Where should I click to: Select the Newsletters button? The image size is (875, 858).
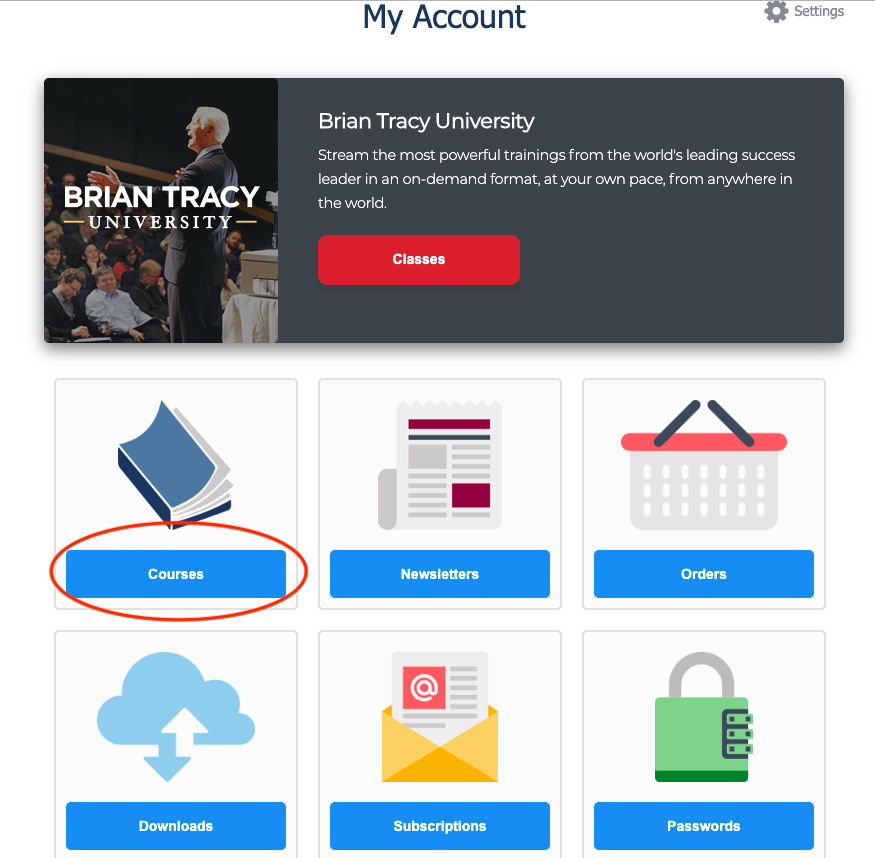[x=440, y=574]
